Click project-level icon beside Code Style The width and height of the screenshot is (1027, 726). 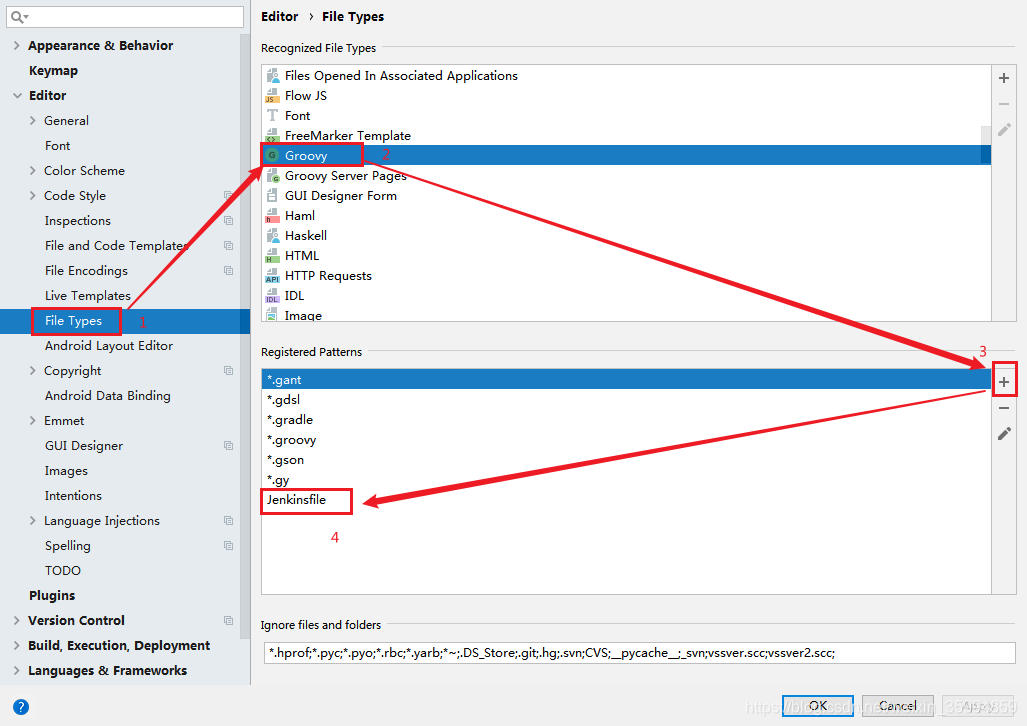coord(228,195)
